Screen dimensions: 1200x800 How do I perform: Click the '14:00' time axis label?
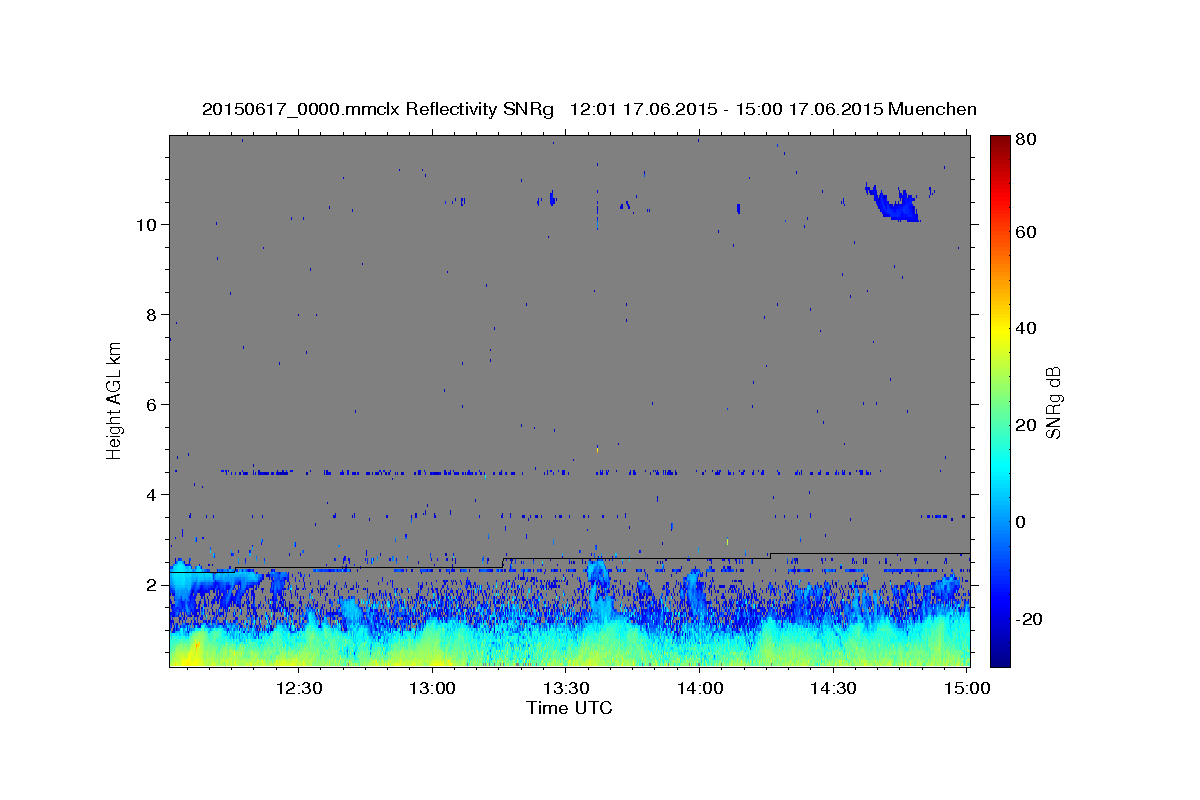[x=699, y=688]
